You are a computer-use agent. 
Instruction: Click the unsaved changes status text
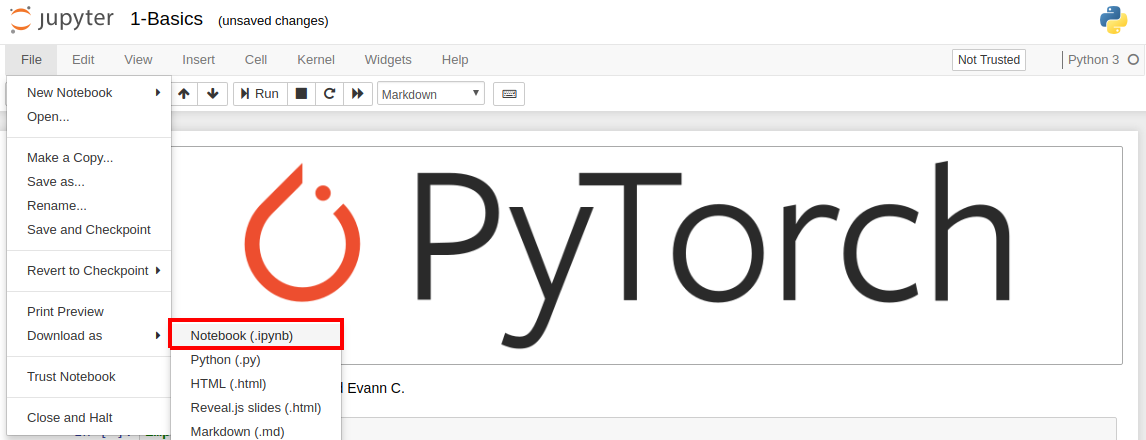click(x=273, y=21)
